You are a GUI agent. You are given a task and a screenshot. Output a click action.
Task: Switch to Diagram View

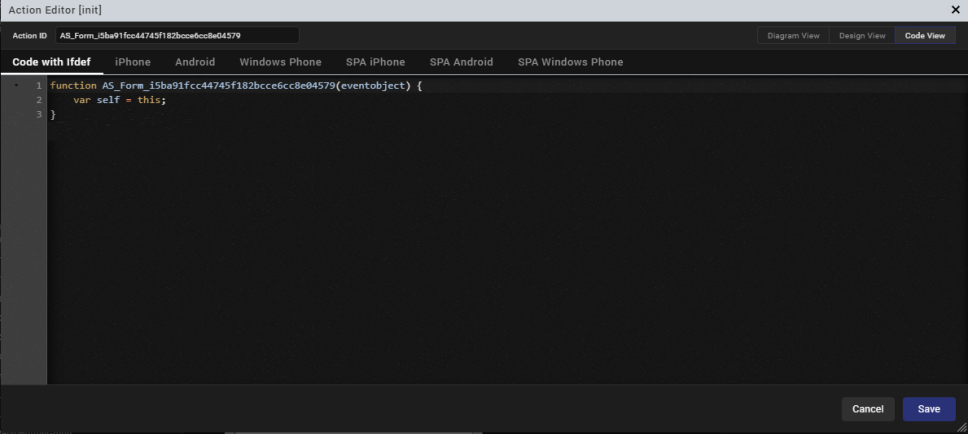pos(793,36)
